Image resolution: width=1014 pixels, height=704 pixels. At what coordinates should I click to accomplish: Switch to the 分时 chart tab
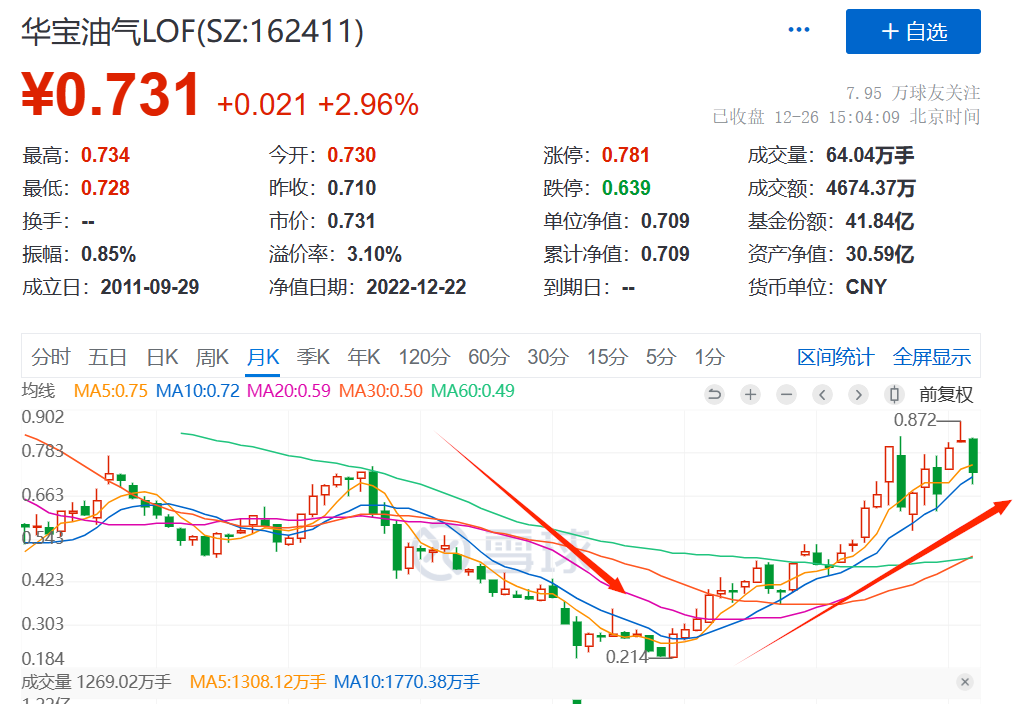click(50, 357)
